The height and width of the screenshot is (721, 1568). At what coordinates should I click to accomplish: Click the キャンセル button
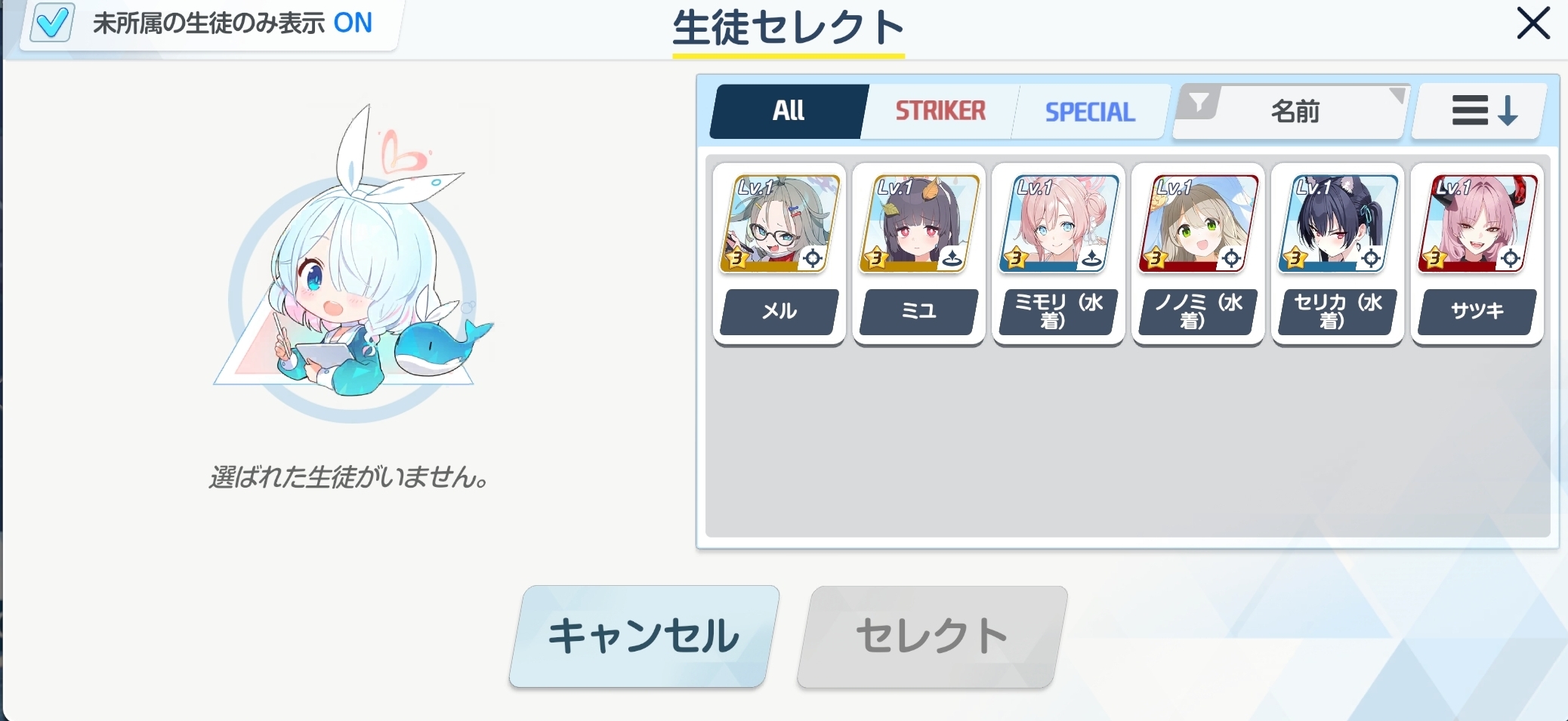click(x=644, y=636)
